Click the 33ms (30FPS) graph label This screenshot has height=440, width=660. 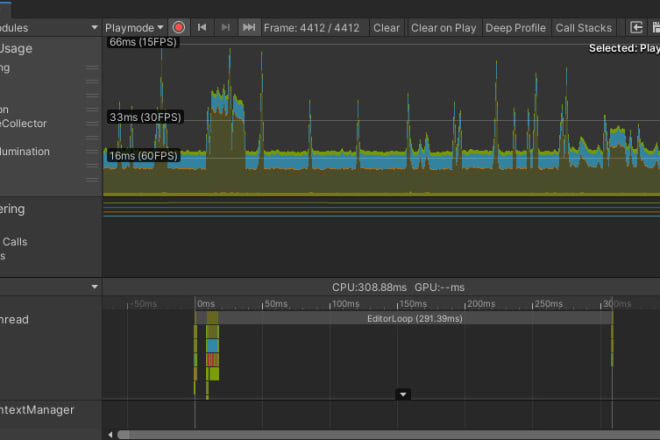point(145,117)
